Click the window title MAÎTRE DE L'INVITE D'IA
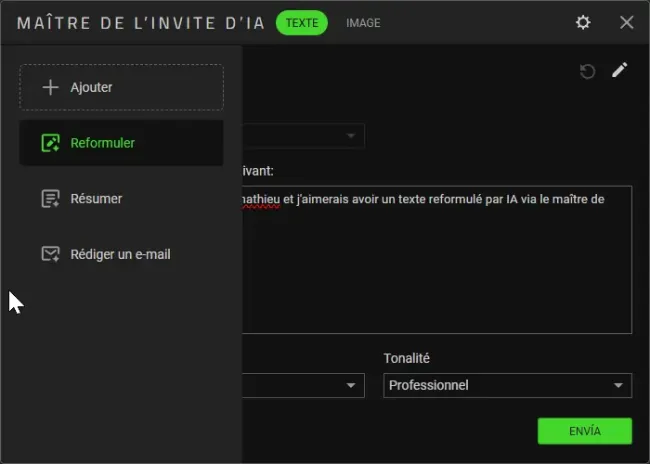The height and width of the screenshot is (464, 650). pyautogui.click(x=141, y=23)
